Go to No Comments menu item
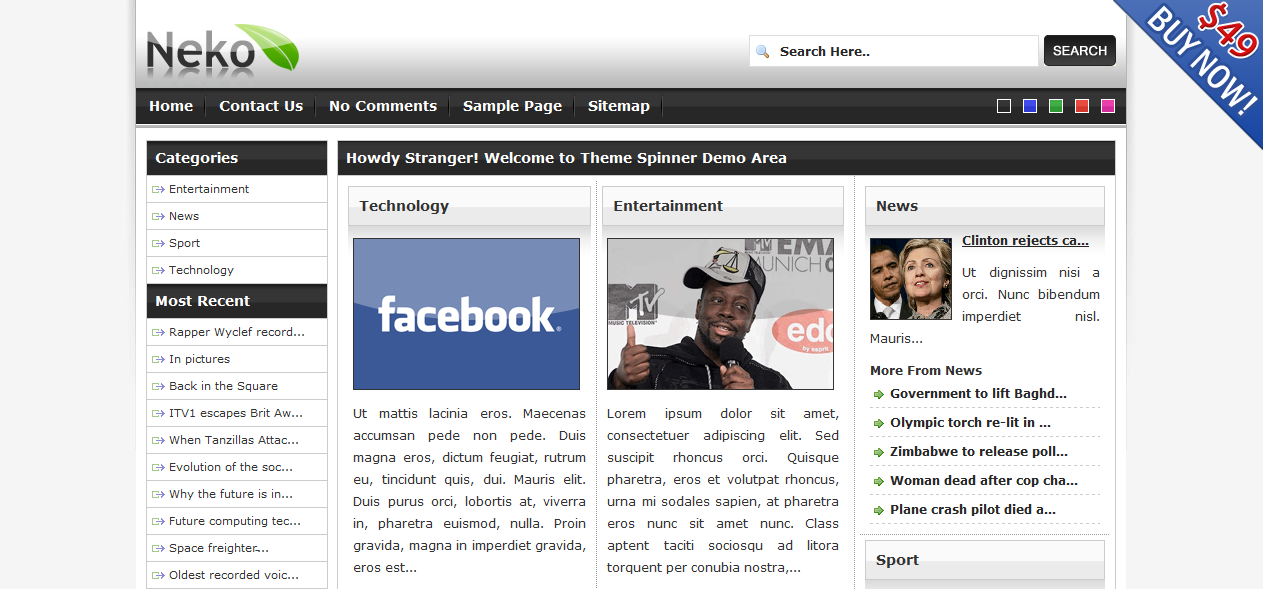 tap(383, 106)
